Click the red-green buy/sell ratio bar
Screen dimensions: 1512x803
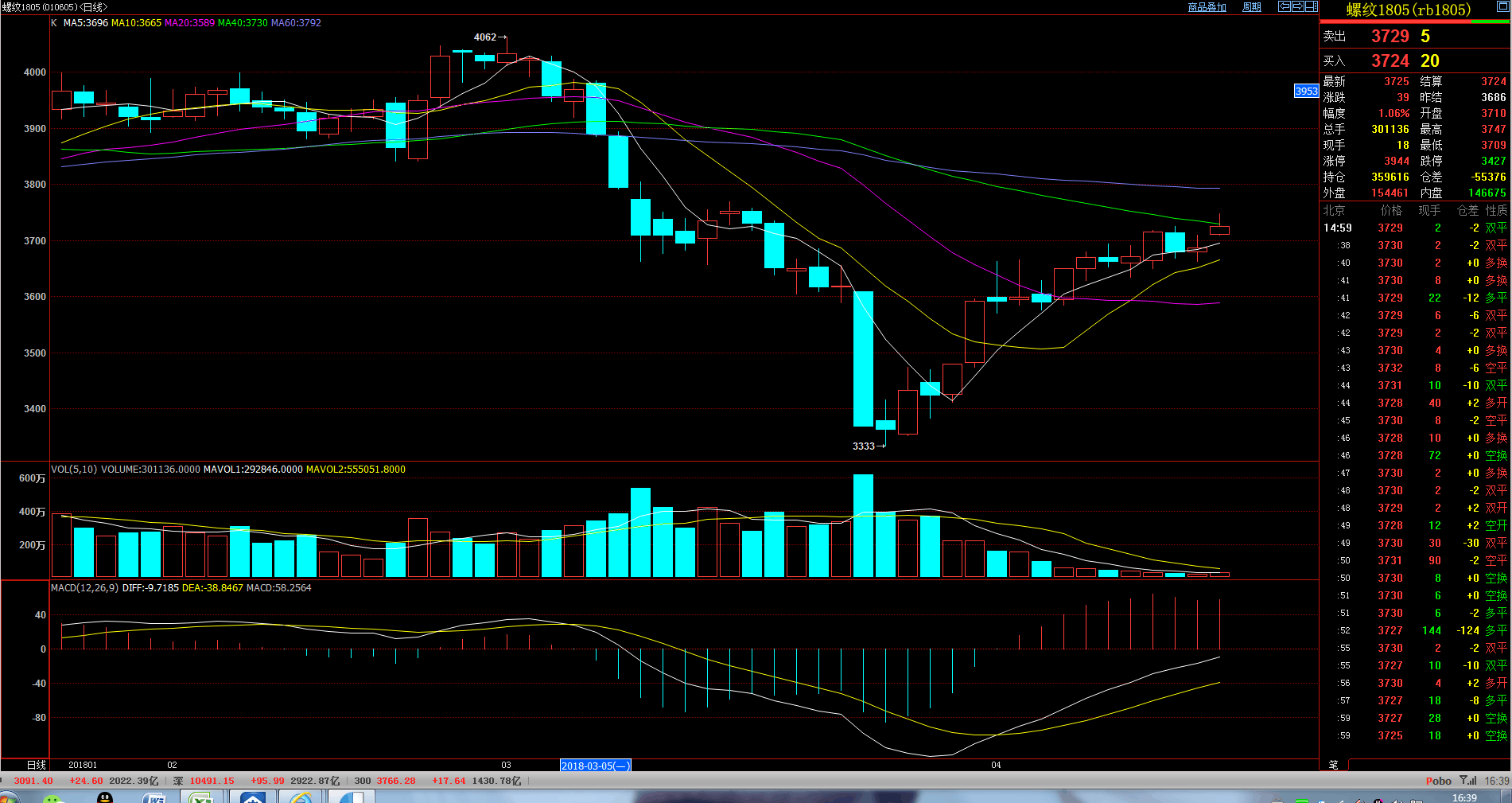coord(1414,21)
